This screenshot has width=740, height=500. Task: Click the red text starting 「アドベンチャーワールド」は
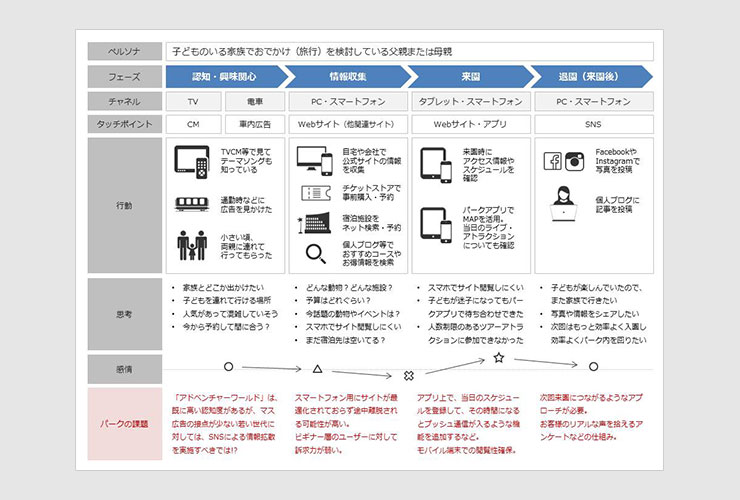pos(225,424)
